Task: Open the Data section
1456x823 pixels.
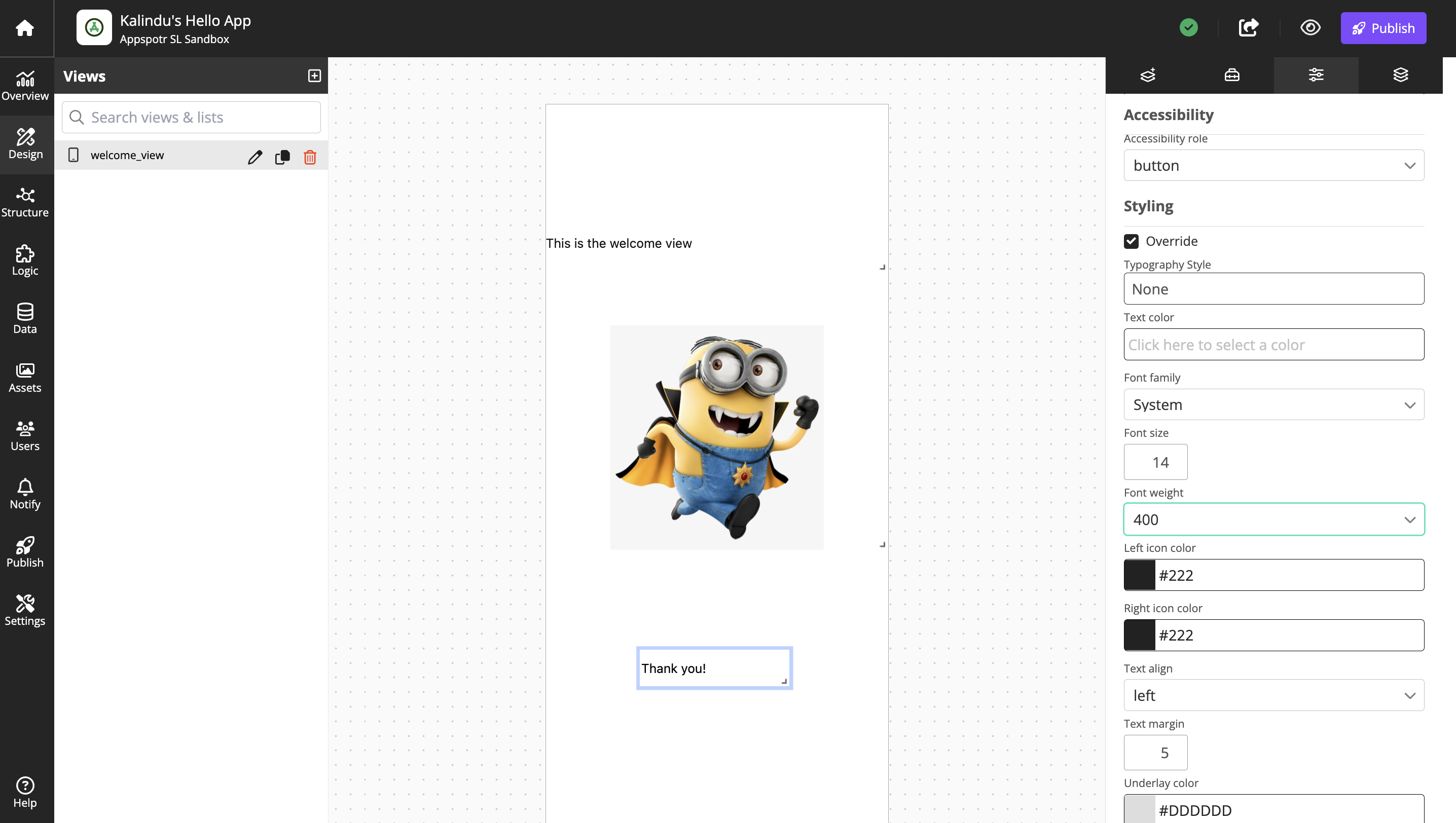Action: coord(25,319)
